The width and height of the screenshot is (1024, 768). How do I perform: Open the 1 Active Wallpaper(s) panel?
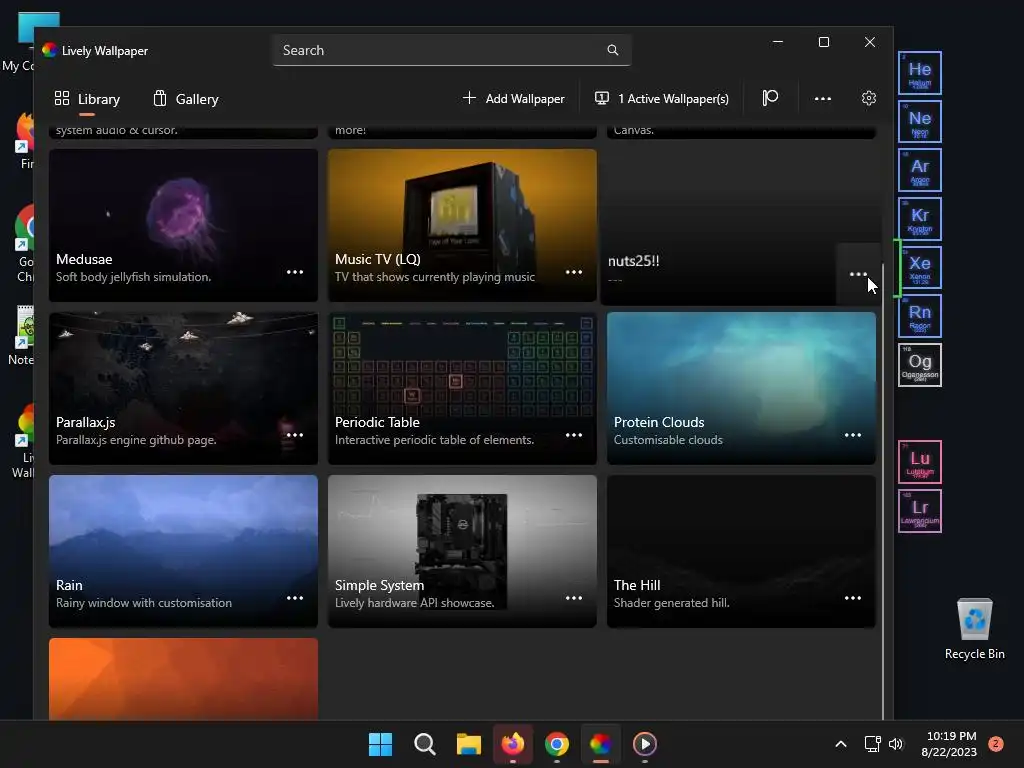pyautogui.click(x=662, y=98)
